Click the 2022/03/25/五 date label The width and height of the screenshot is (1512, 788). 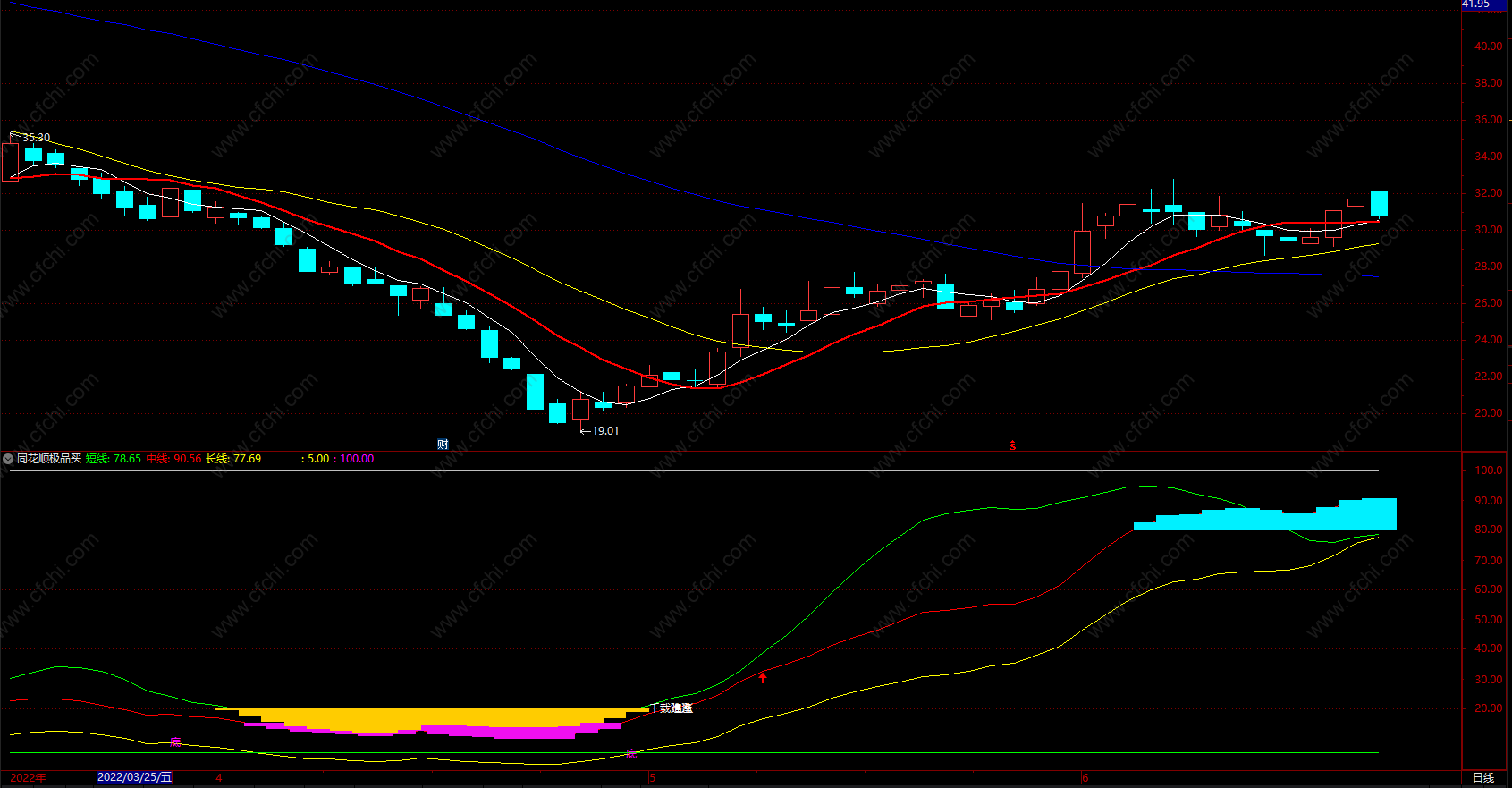(x=134, y=777)
